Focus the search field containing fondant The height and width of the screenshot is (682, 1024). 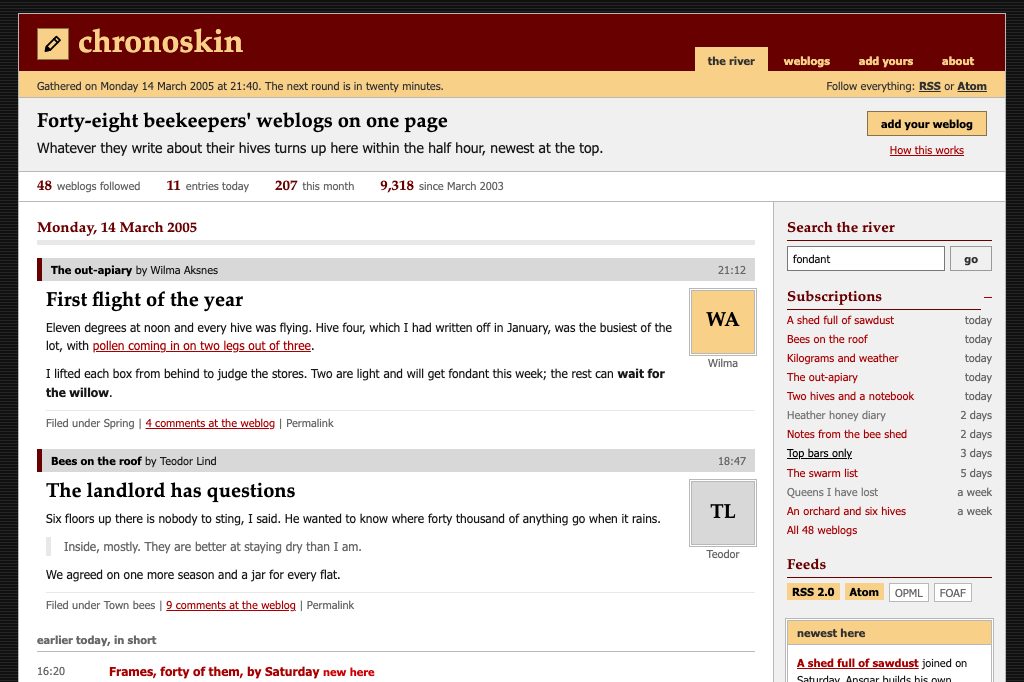click(865, 259)
